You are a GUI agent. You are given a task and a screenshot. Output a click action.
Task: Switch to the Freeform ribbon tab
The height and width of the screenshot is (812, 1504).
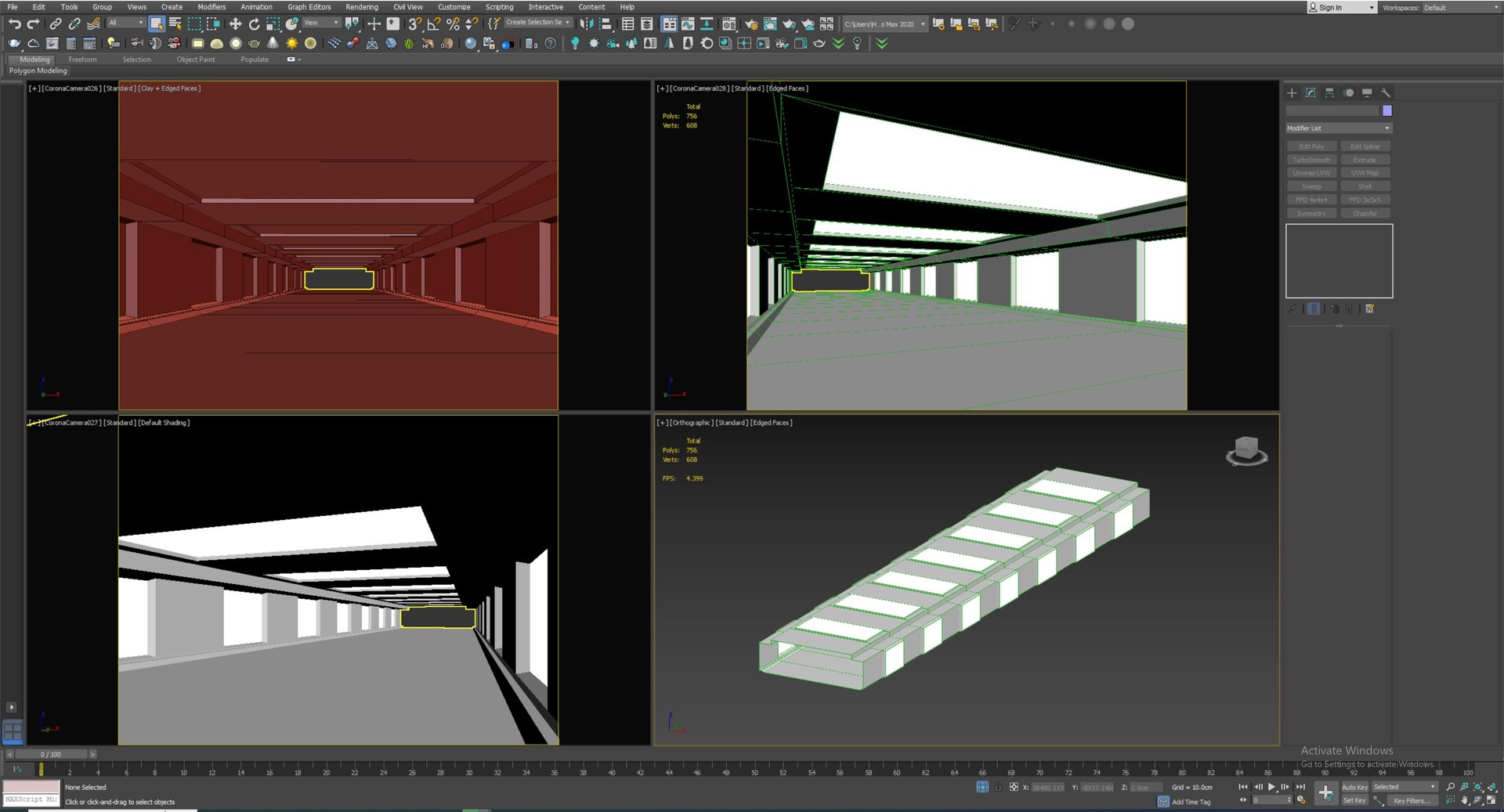click(x=82, y=60)
